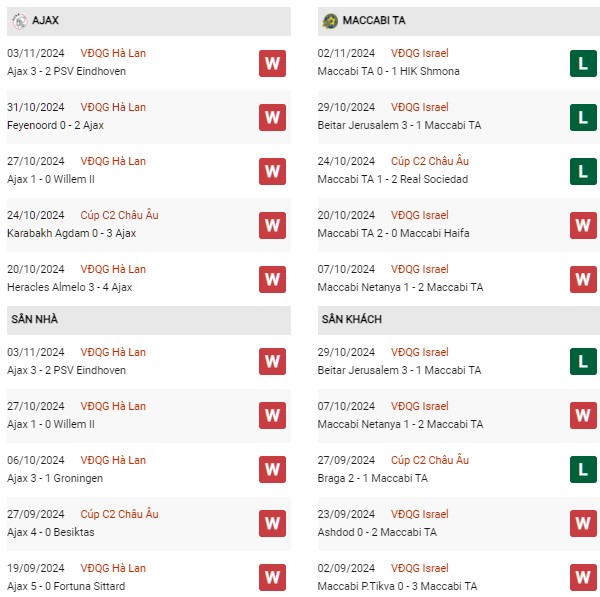This screenshot has height=597, width=600.
Task: Click L badge for Maccabi TA 0-1 HIK Shmona
Action: coord(583,64)
